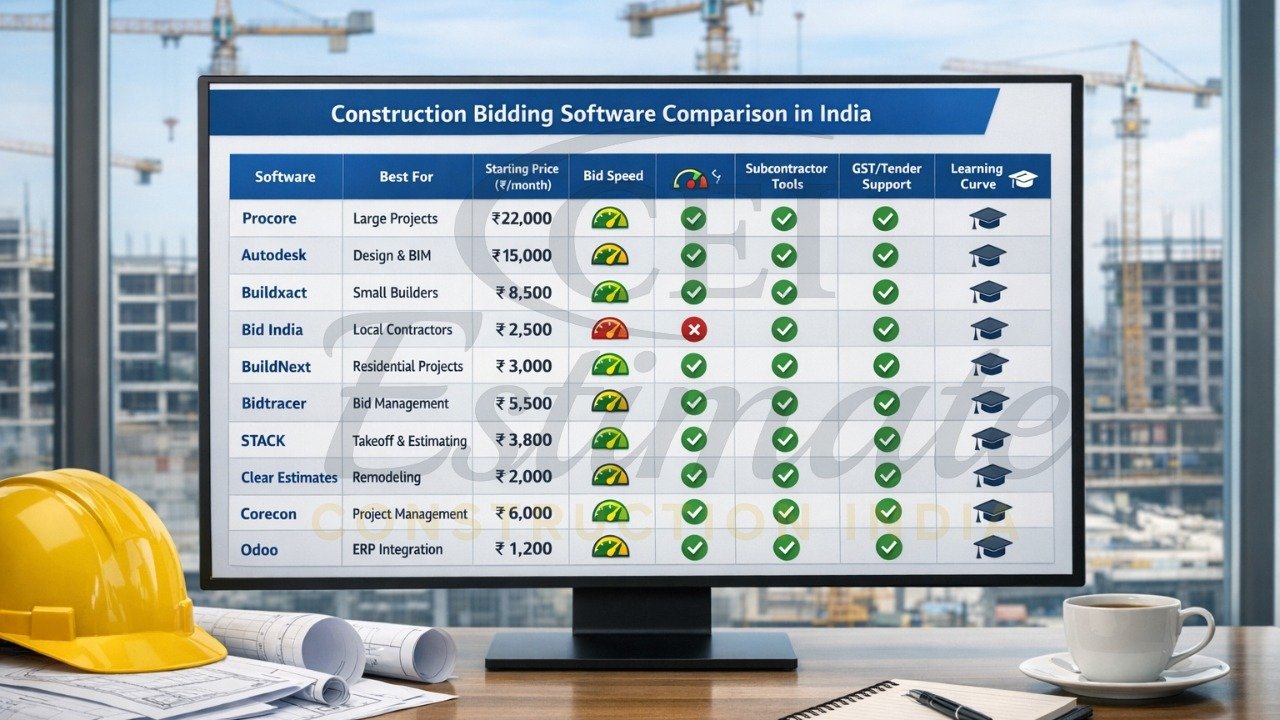This screenshot has height=720, width=1280.
Task: Click the Corecon software name
Action: 268,514
